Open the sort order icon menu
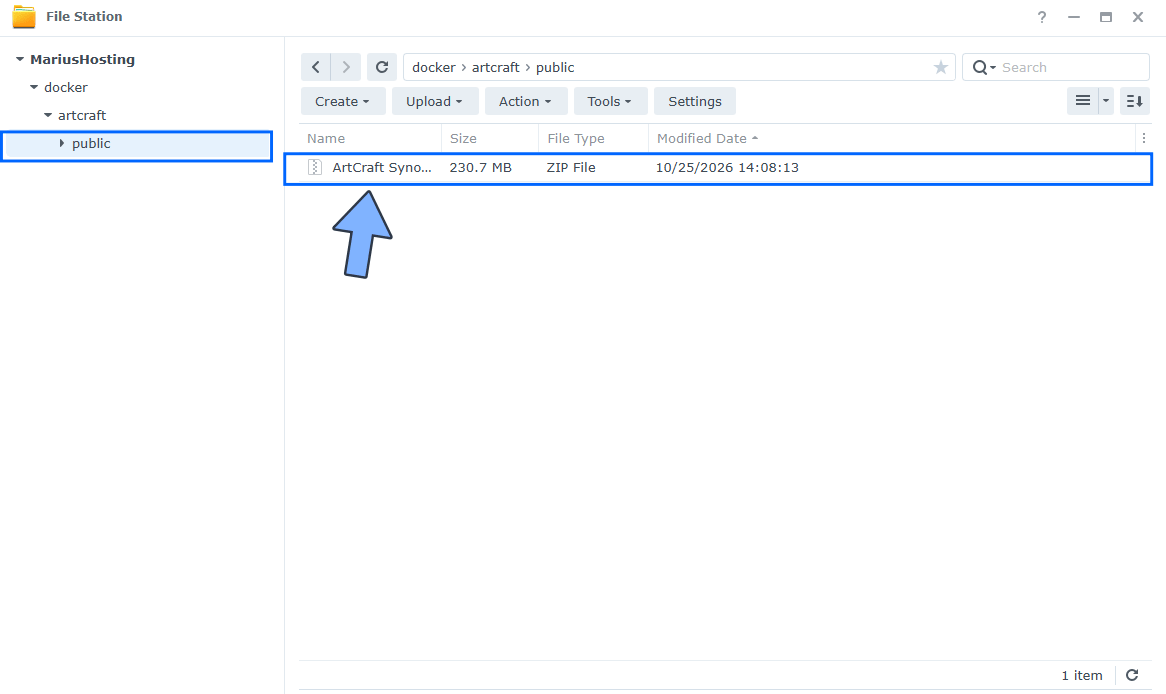The image size is (1166, 694). (x=1135, y=100)
